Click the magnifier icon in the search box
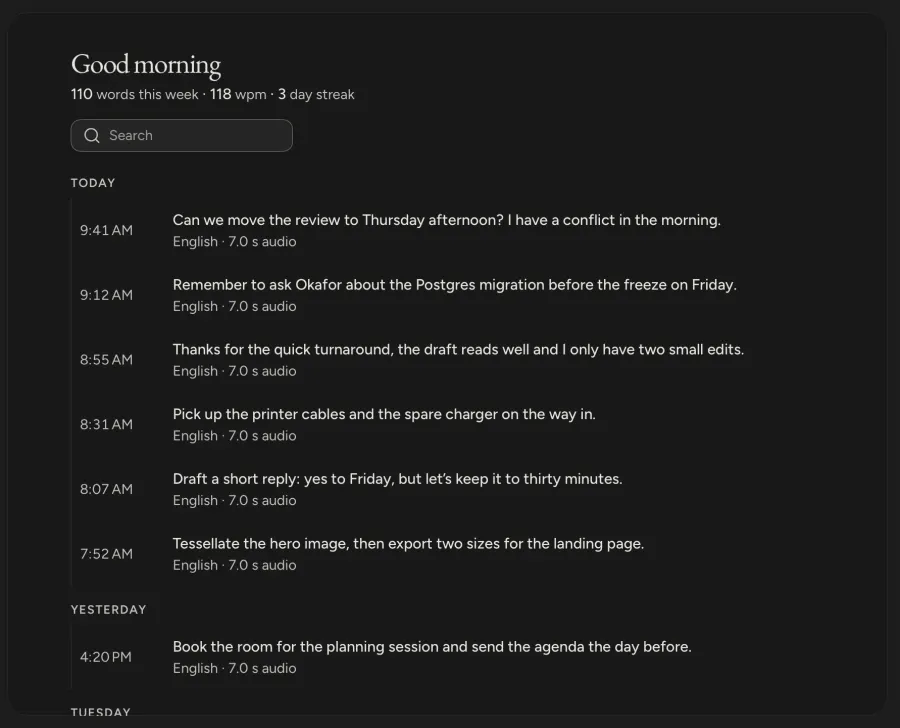This screenshot has width=900, height=728. [x=92, y=135]
